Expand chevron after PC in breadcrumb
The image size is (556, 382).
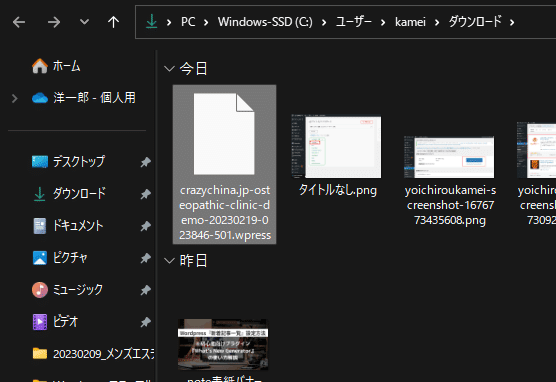click(x=206, y=23)
